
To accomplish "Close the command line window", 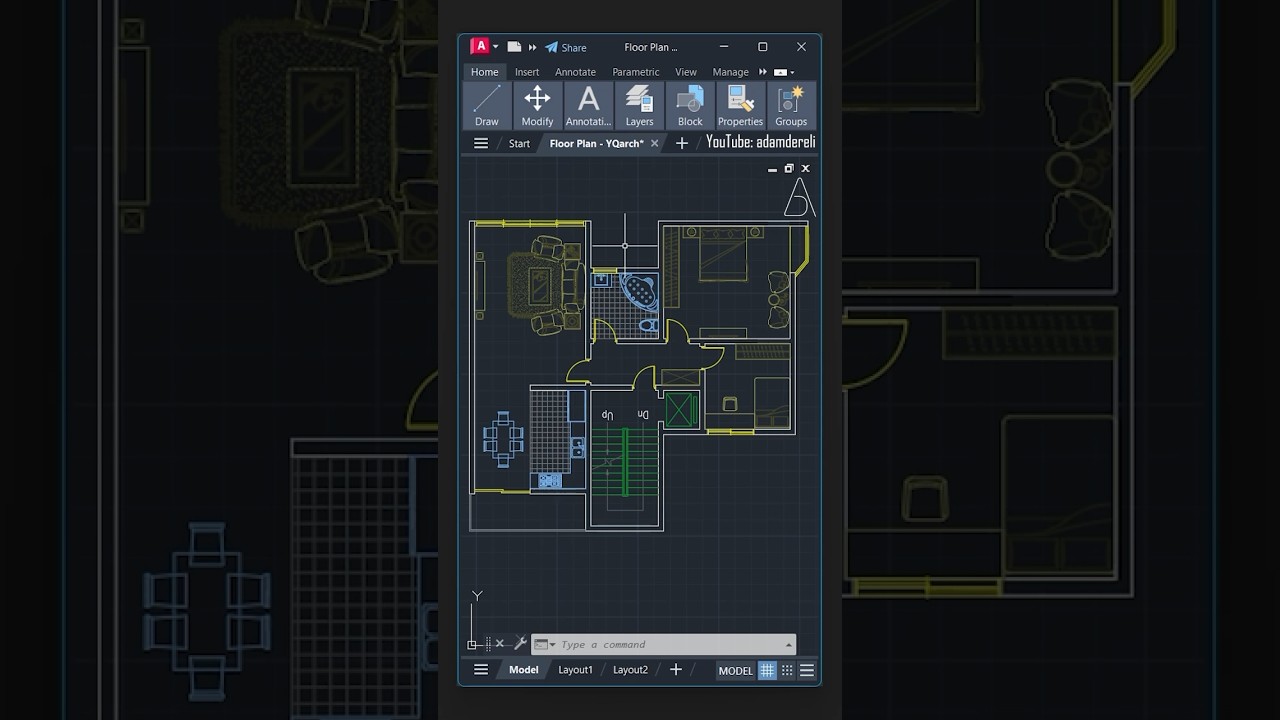I will [500, 644].
